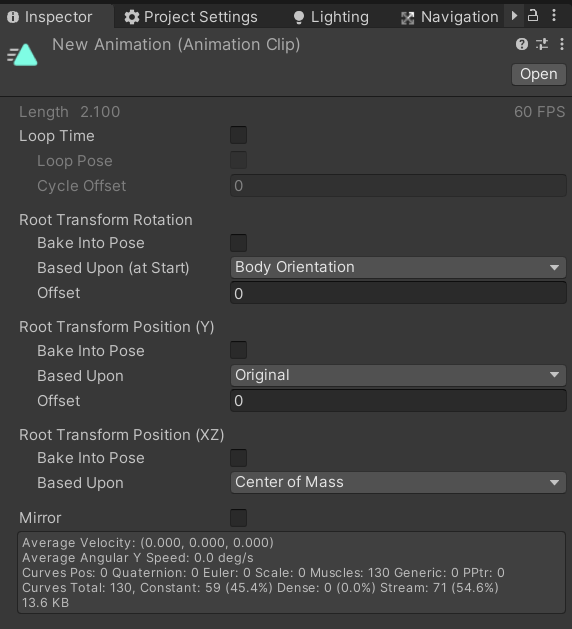Viewport: 572px width, 629px height.
Task: Click the Animation Clip asset icon
Action: [x=22, y=55]
